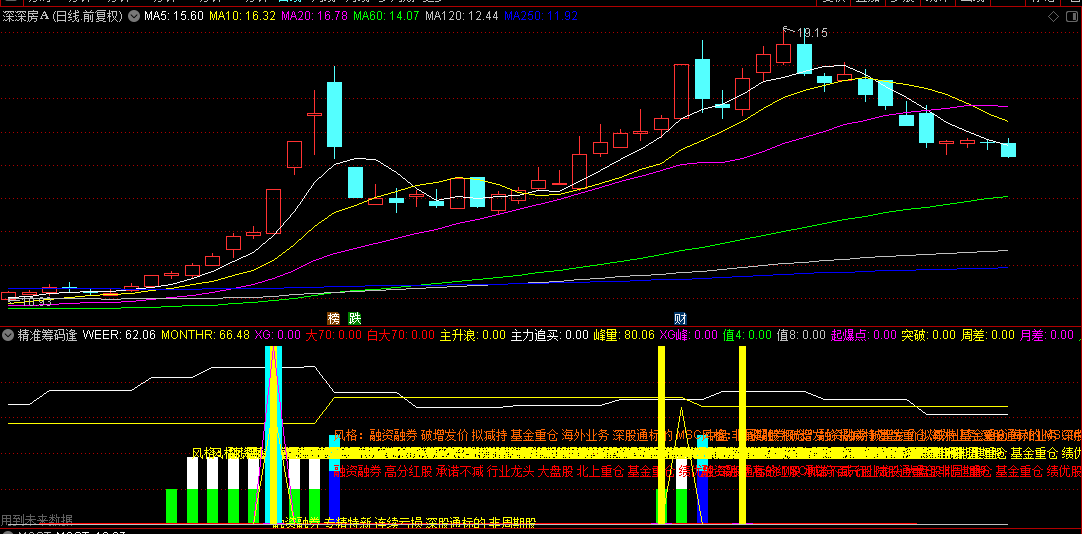The image size is (1082, 534).
Task: Click the 峰里: 80.06 value
Action: [x=624, y=335]
